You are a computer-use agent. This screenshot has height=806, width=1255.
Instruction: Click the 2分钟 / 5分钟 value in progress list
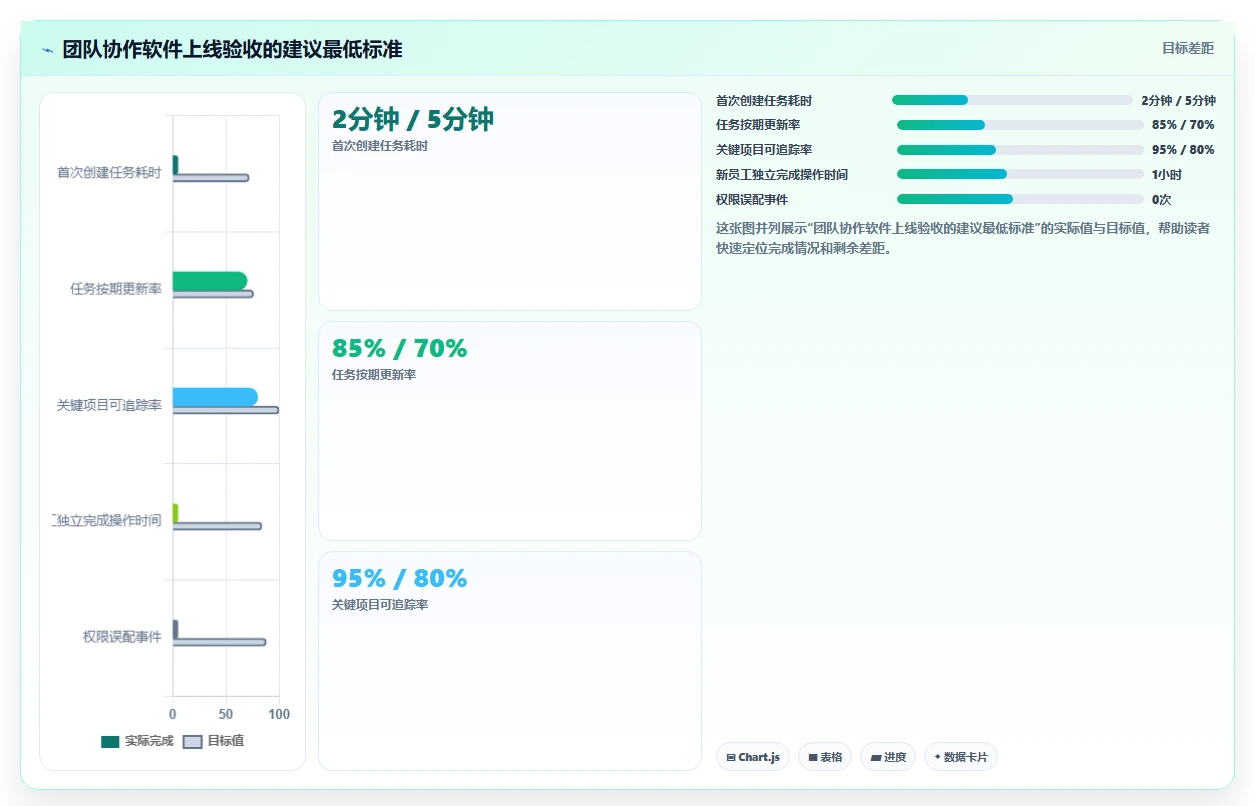click(1178, 101)
